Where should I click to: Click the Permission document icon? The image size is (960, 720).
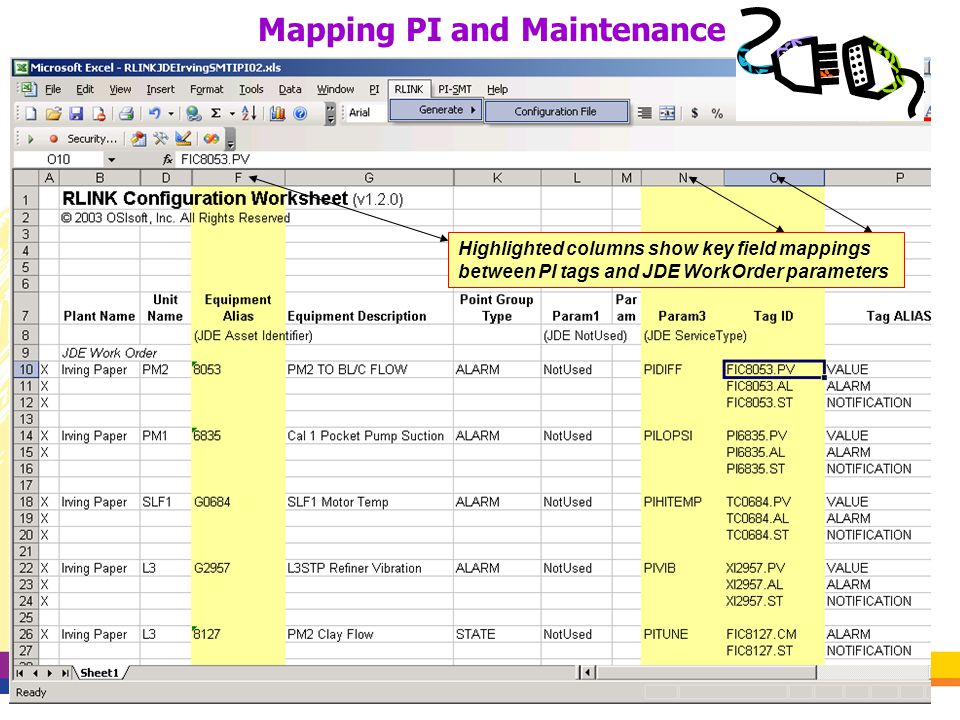point(99,113)
